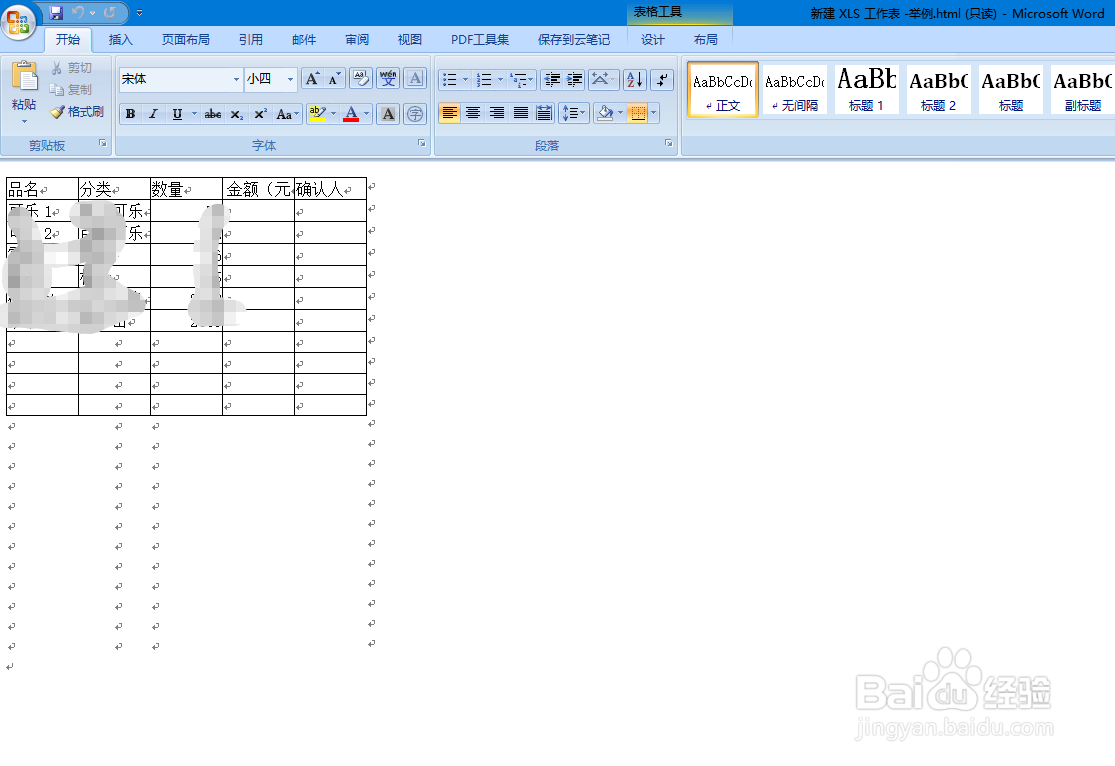Align text left
The height and width of the screenshot is (766, 1115).
(449, 112)
